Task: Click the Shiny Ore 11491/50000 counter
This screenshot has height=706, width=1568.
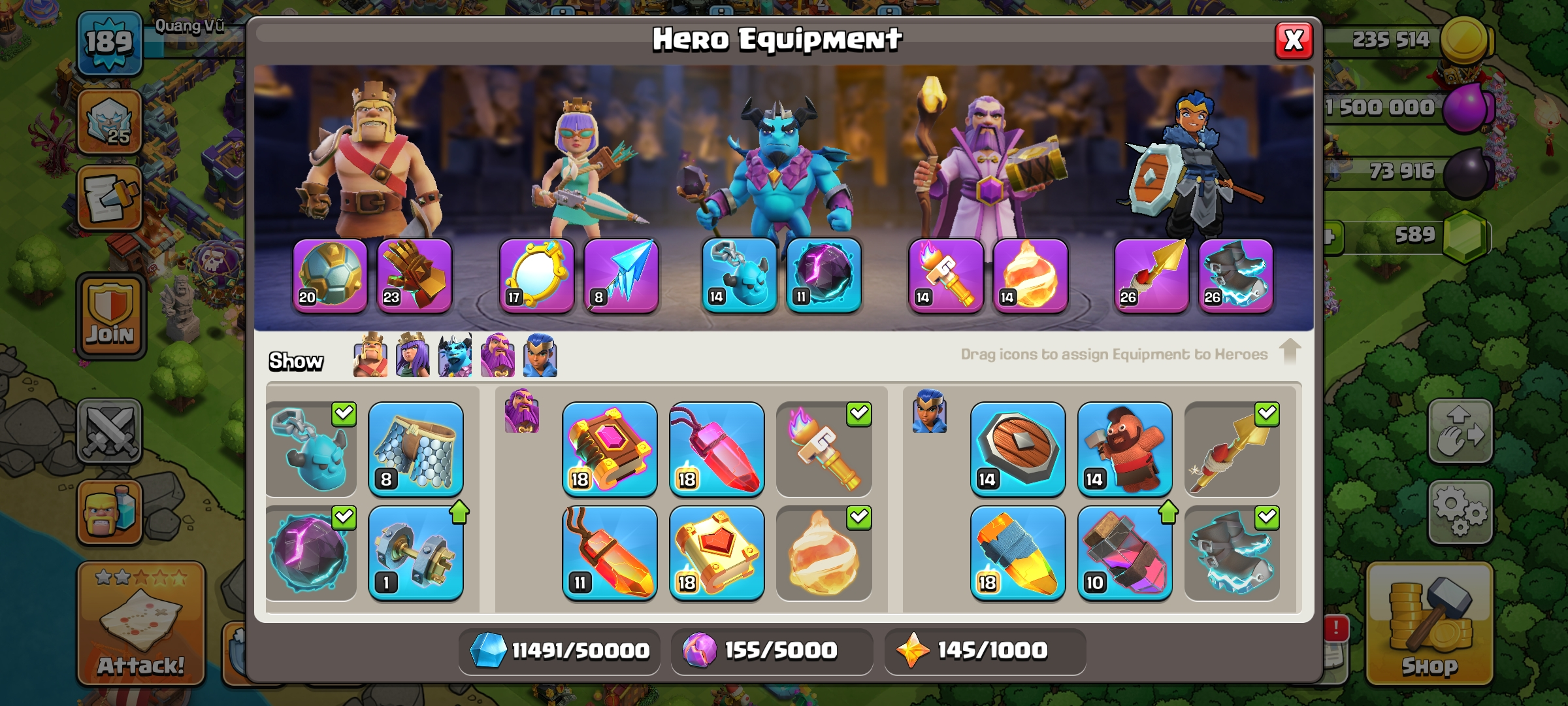Action: (559, 651)
